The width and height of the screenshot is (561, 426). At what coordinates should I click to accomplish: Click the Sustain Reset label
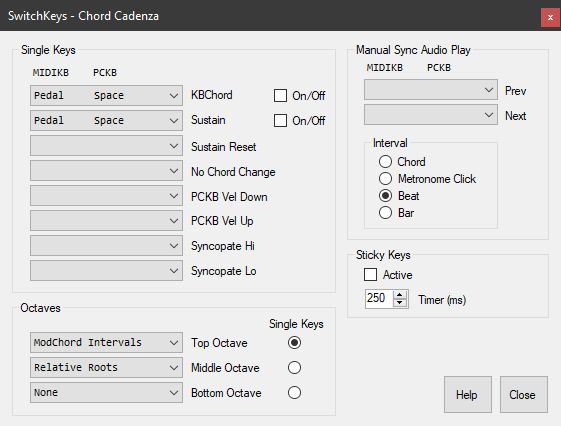224,147
